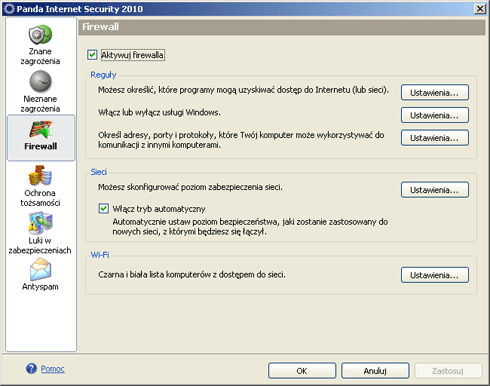This screenshot has height=386, width=490.
Task: Click the Anuluj button
Action: coord(375,371)
